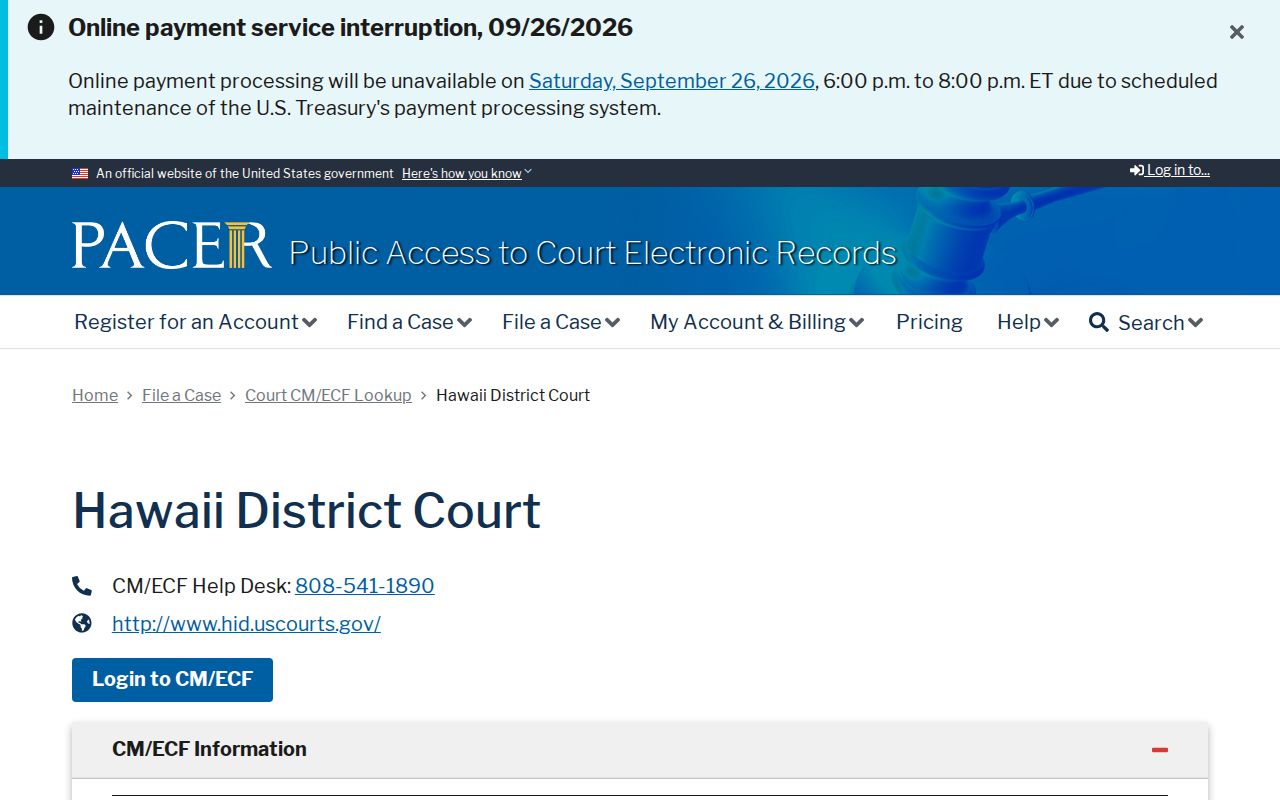Open Find a Case dropdown
This screenshot has height=800, width=1280.
409,322
